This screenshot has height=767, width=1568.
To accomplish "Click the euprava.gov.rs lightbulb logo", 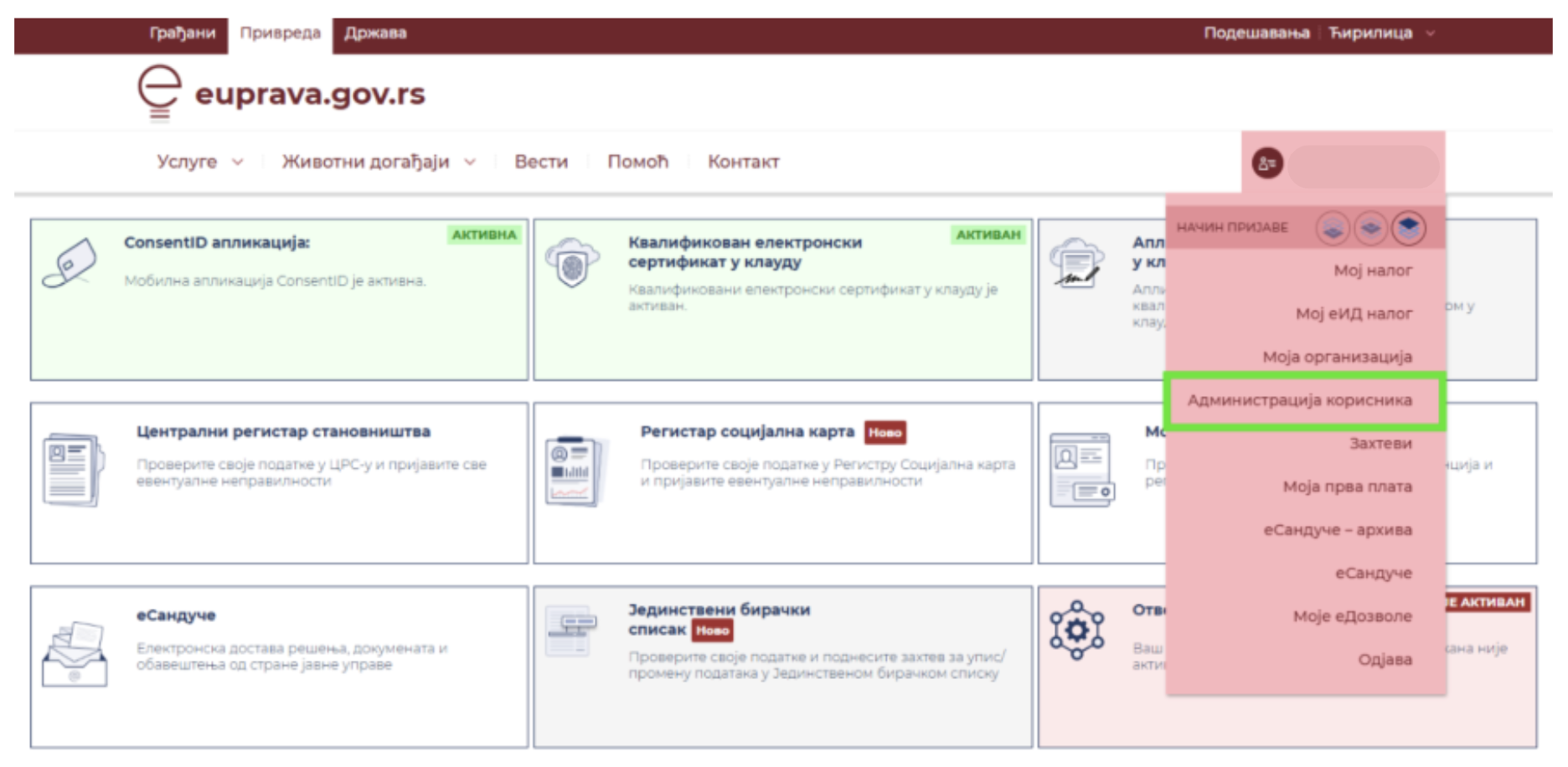I will (159, 93).
